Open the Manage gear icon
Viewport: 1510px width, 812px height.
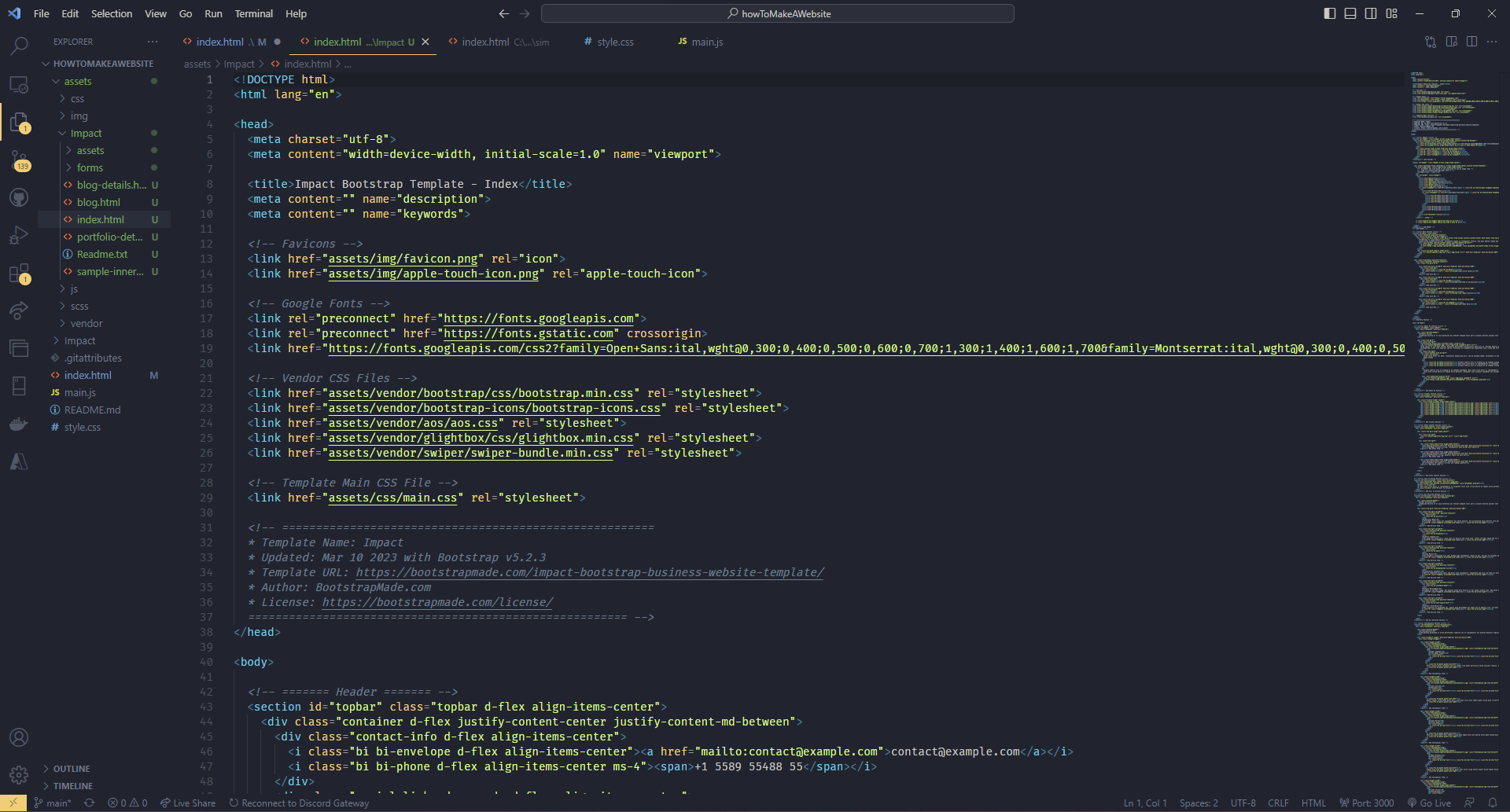(19, 775)
